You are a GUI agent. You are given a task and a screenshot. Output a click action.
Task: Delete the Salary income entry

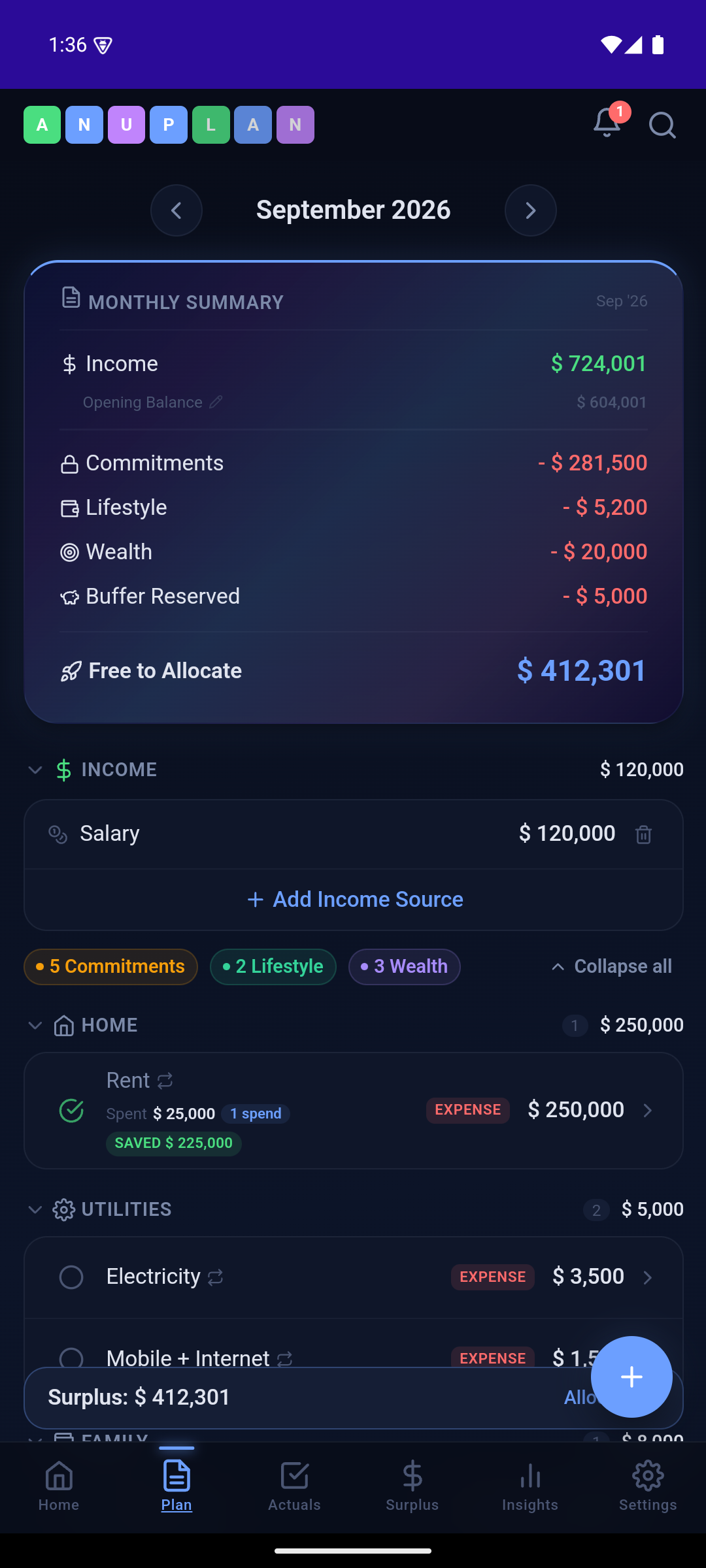pos(643,834)
